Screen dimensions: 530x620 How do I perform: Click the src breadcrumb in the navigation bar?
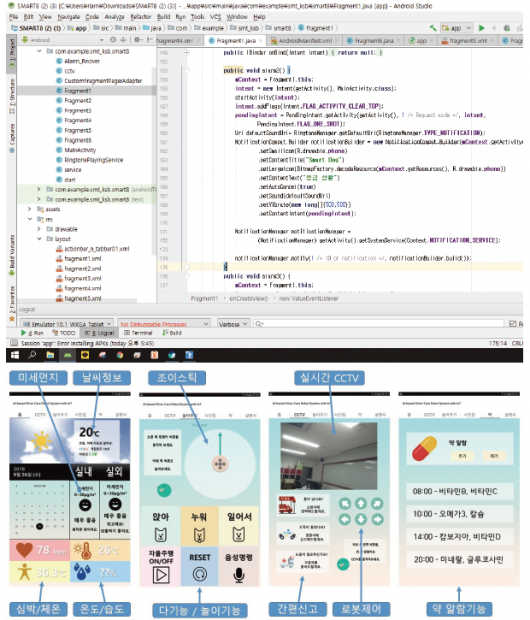(101, 28)
